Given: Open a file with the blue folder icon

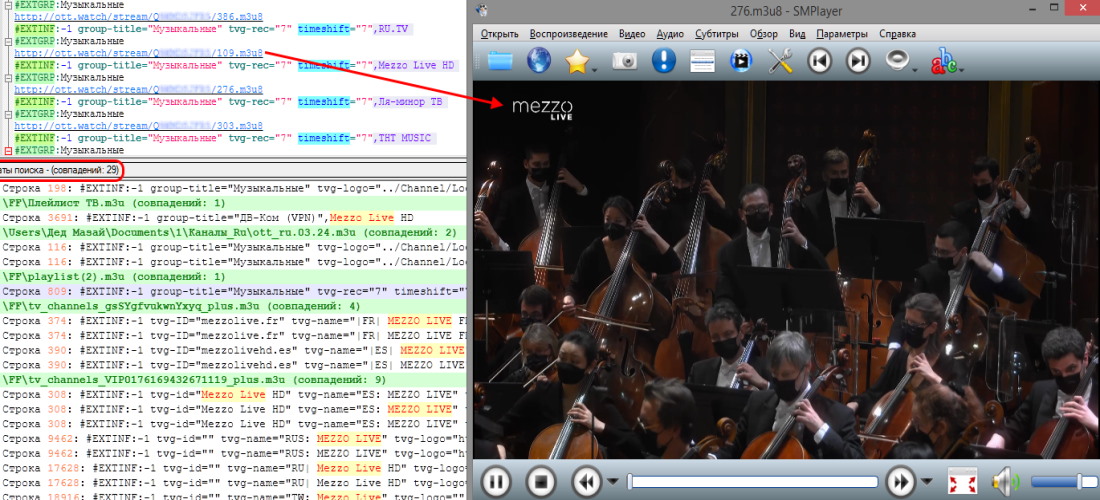Looking at the screenshot, I should [x=500, y=61].
